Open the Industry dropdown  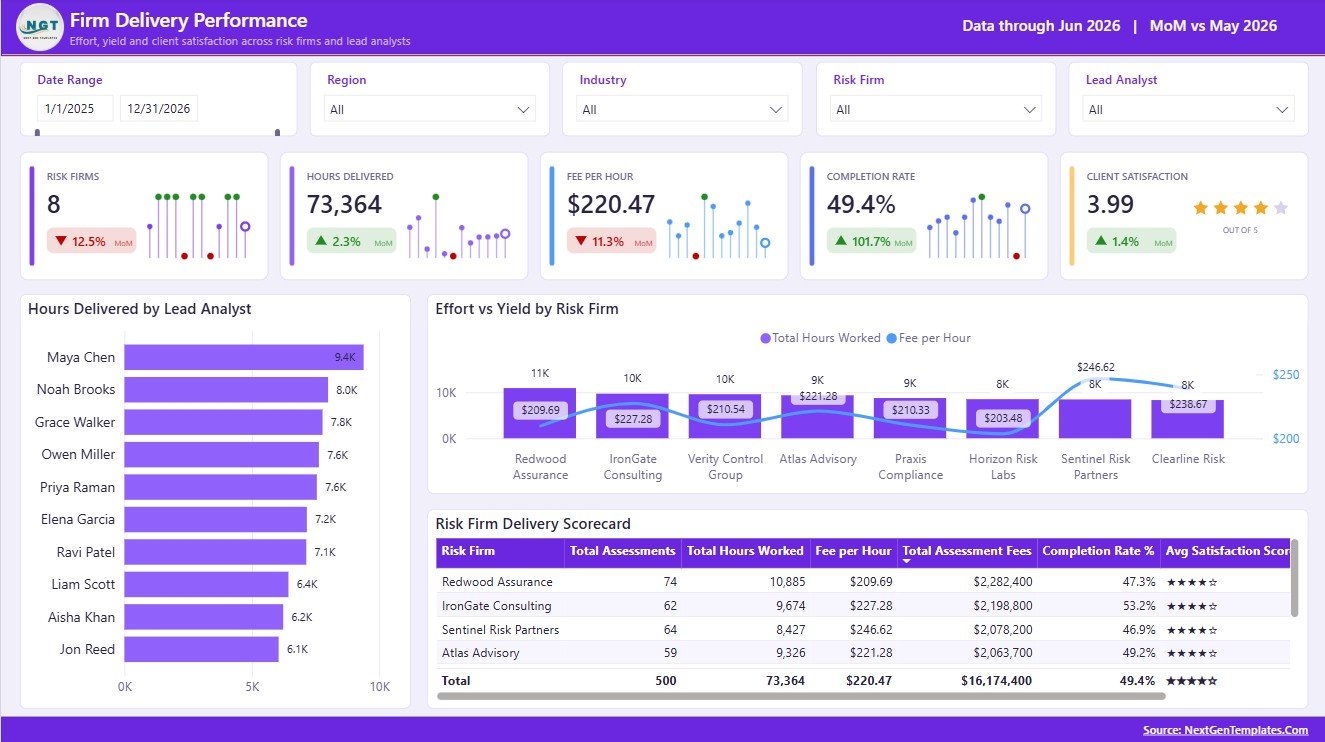[x=683, y=109]
